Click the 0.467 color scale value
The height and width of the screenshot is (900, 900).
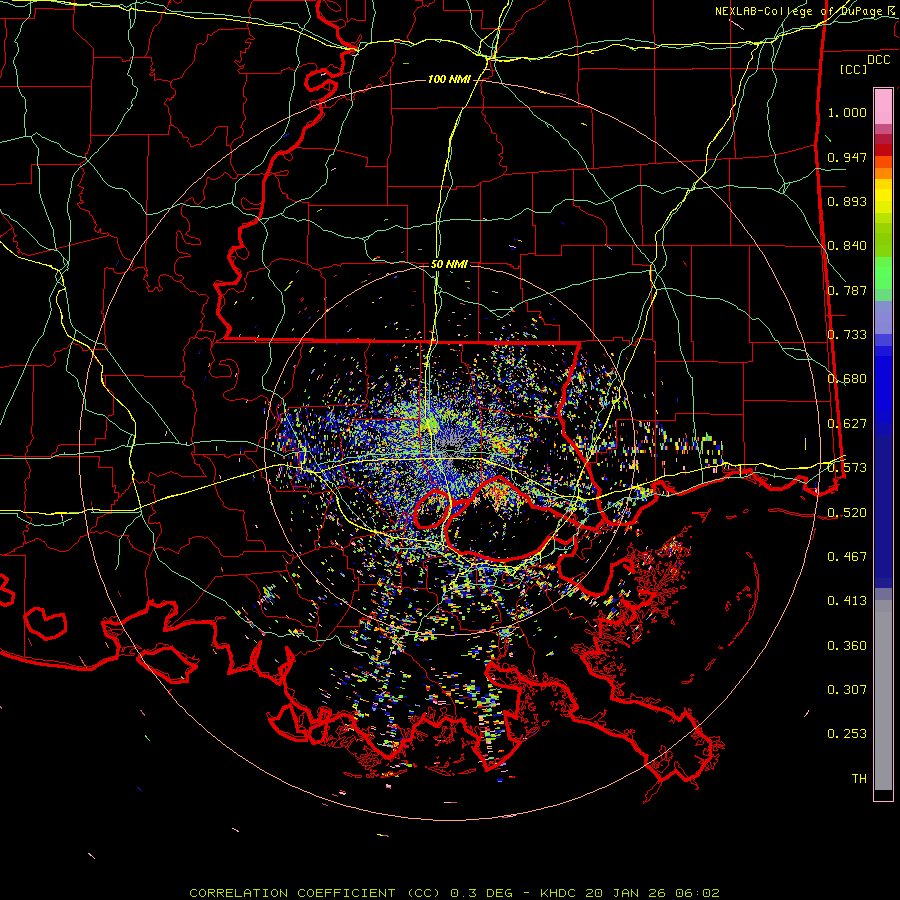tap(847, 557)
